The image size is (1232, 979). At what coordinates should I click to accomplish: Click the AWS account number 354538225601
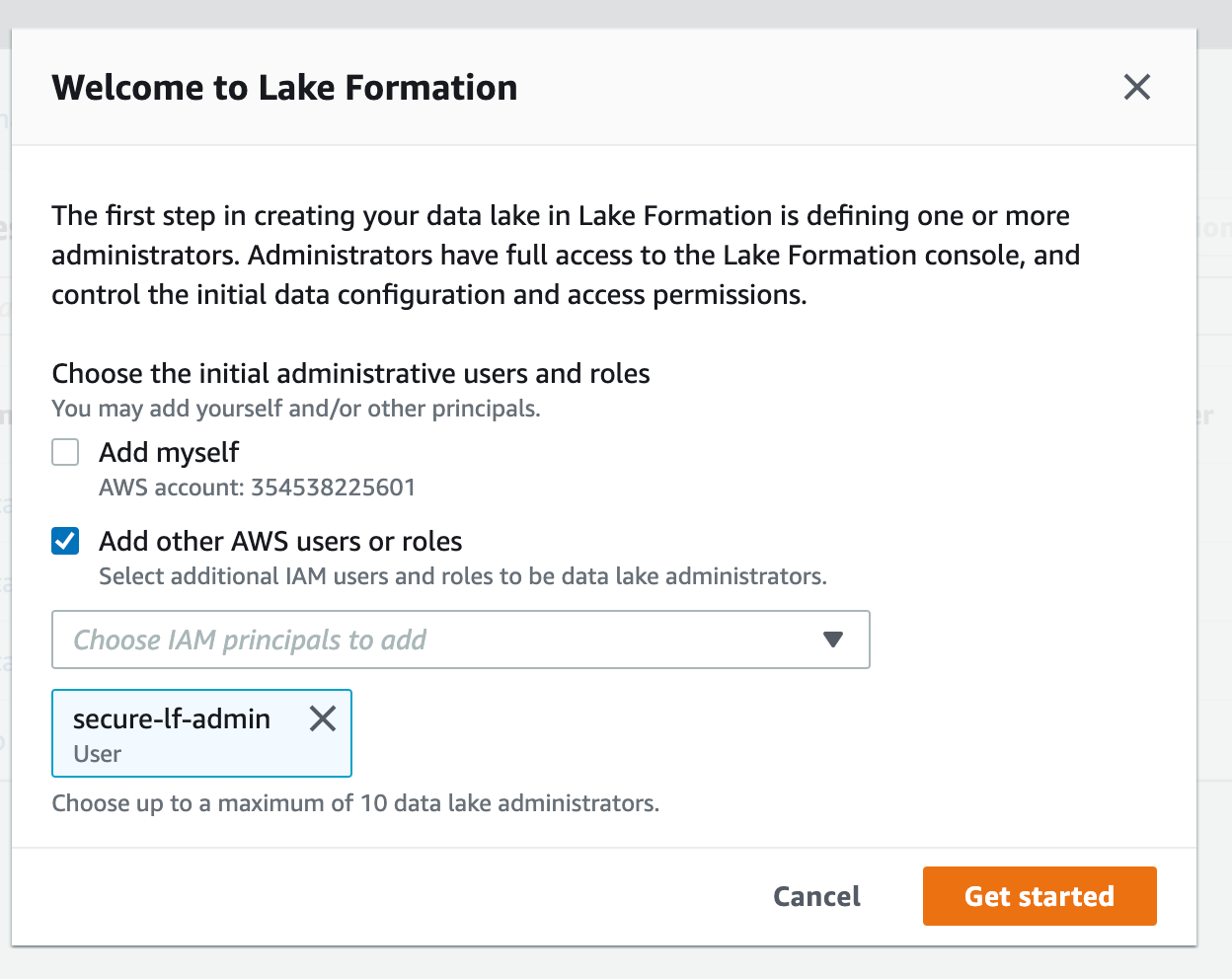tap(333, 488)
